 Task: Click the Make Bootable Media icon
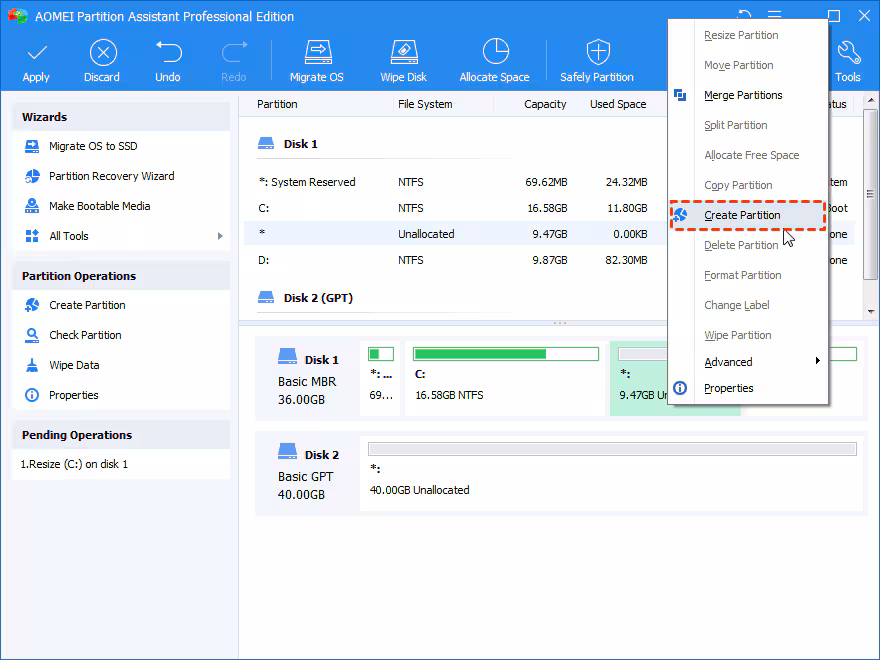pos(32,206)
